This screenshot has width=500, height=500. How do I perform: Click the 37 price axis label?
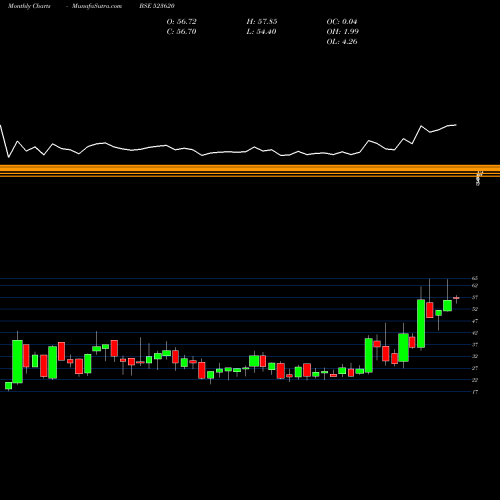[475, 345]
